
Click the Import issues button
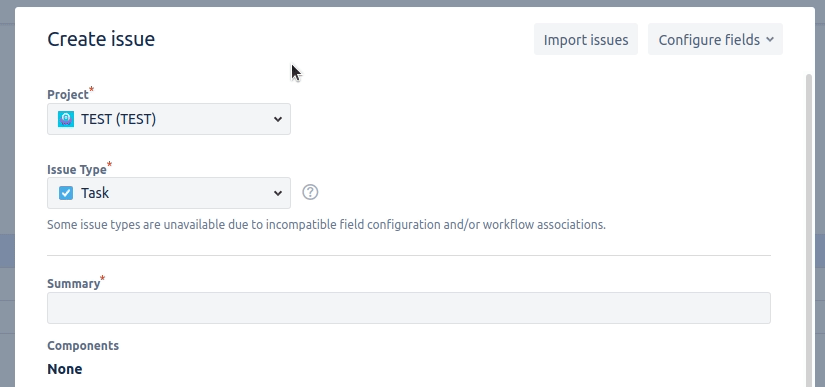[586, 39]
